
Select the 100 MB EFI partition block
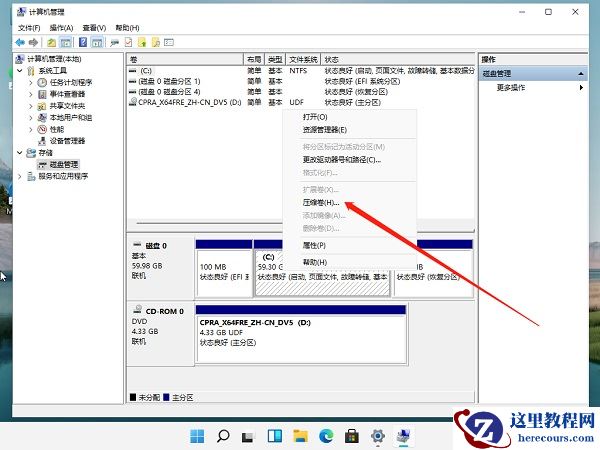click(x=224, y=268)
